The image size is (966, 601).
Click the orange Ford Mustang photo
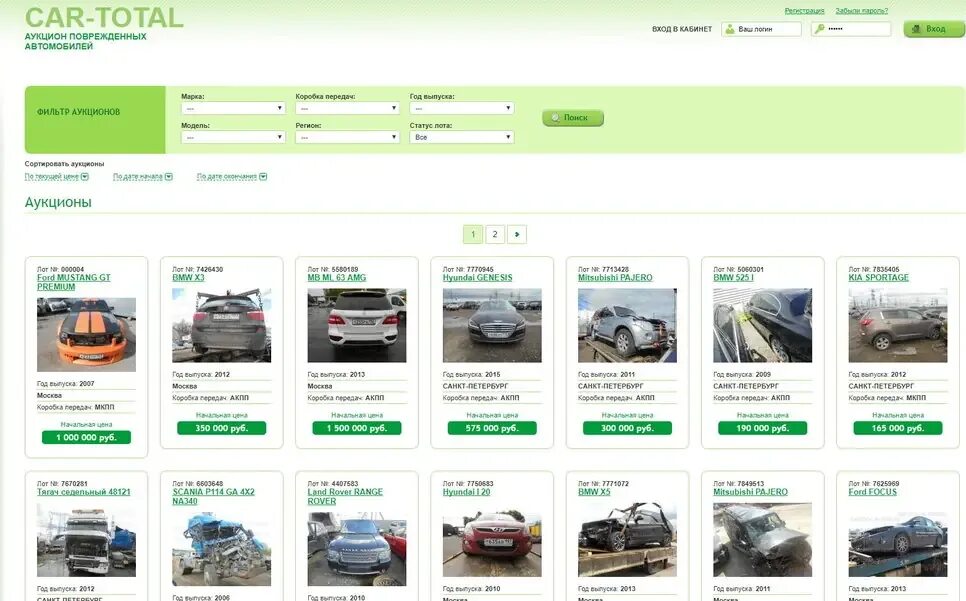86,334
